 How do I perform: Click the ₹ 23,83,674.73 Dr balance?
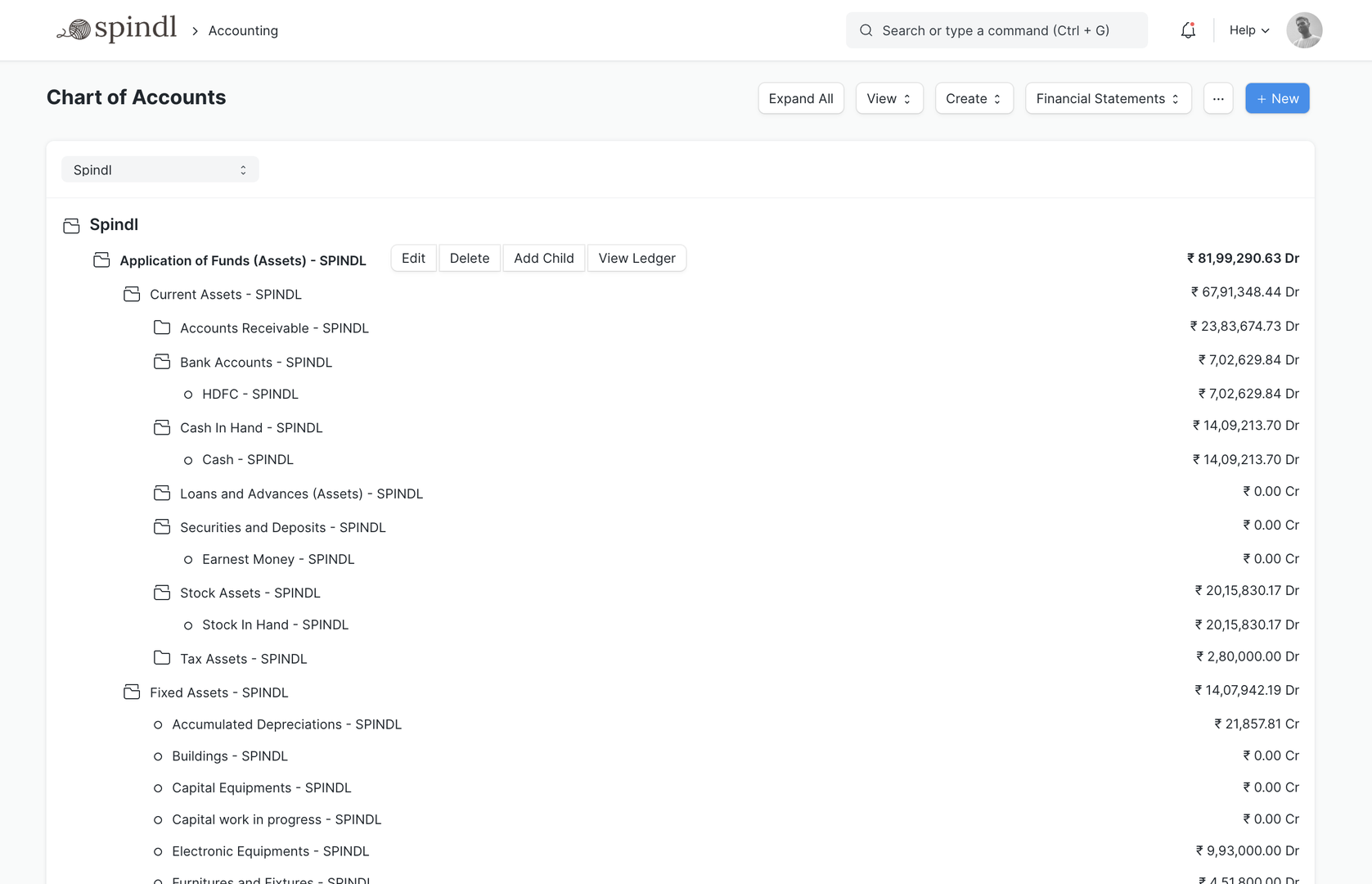click(1244, 327)
